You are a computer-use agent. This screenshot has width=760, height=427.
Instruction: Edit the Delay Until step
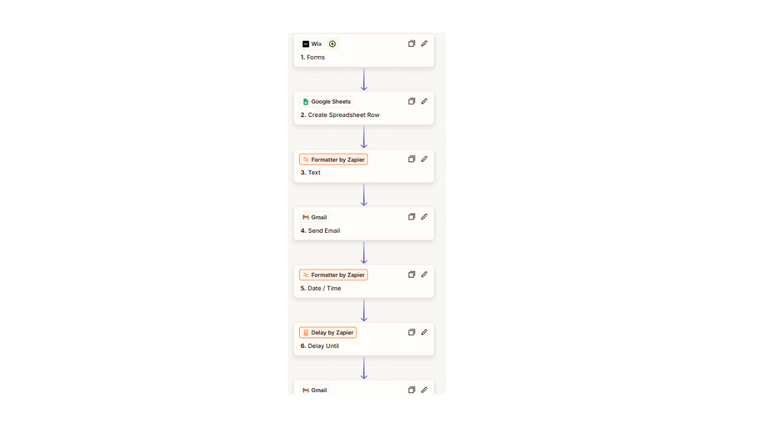424,332
